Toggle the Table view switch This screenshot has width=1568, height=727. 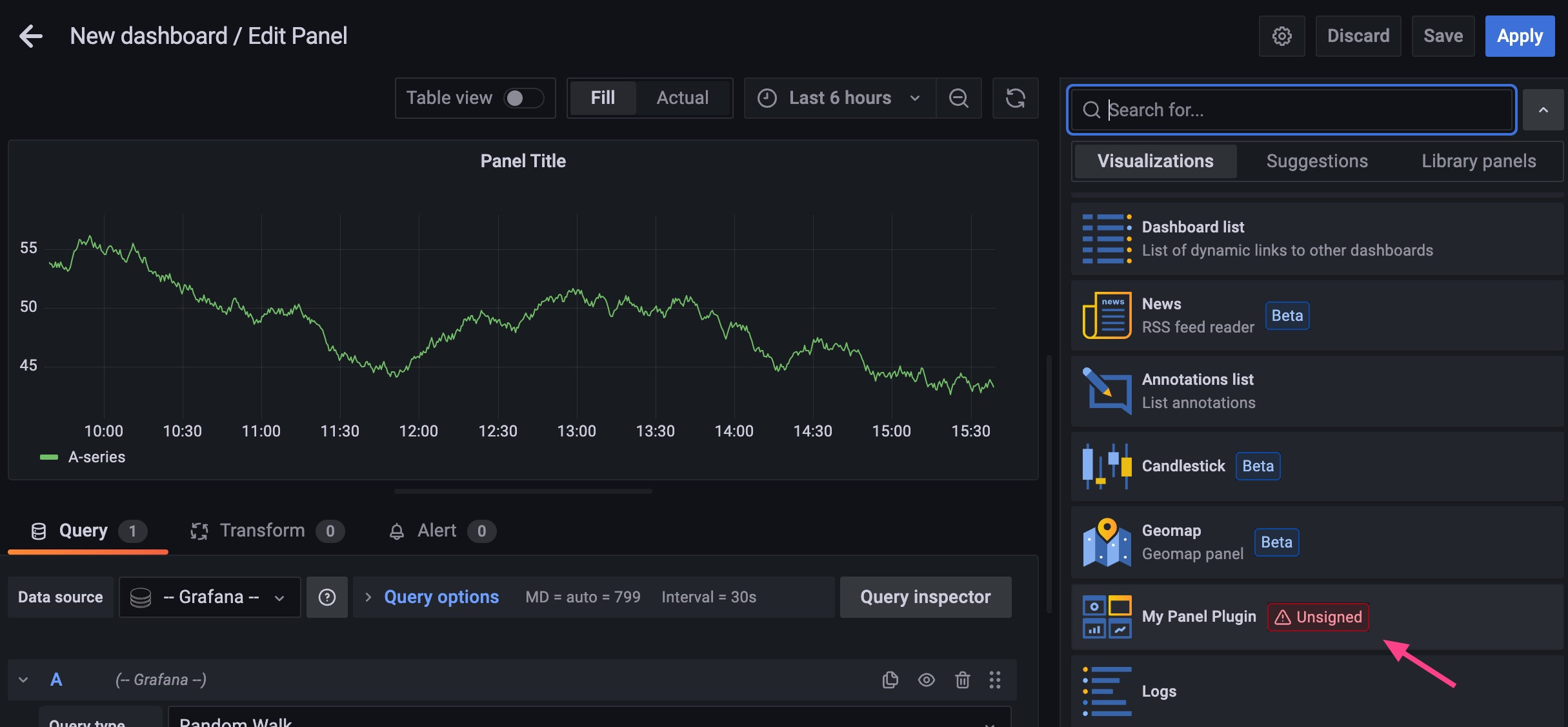click(x=523, y=98)
